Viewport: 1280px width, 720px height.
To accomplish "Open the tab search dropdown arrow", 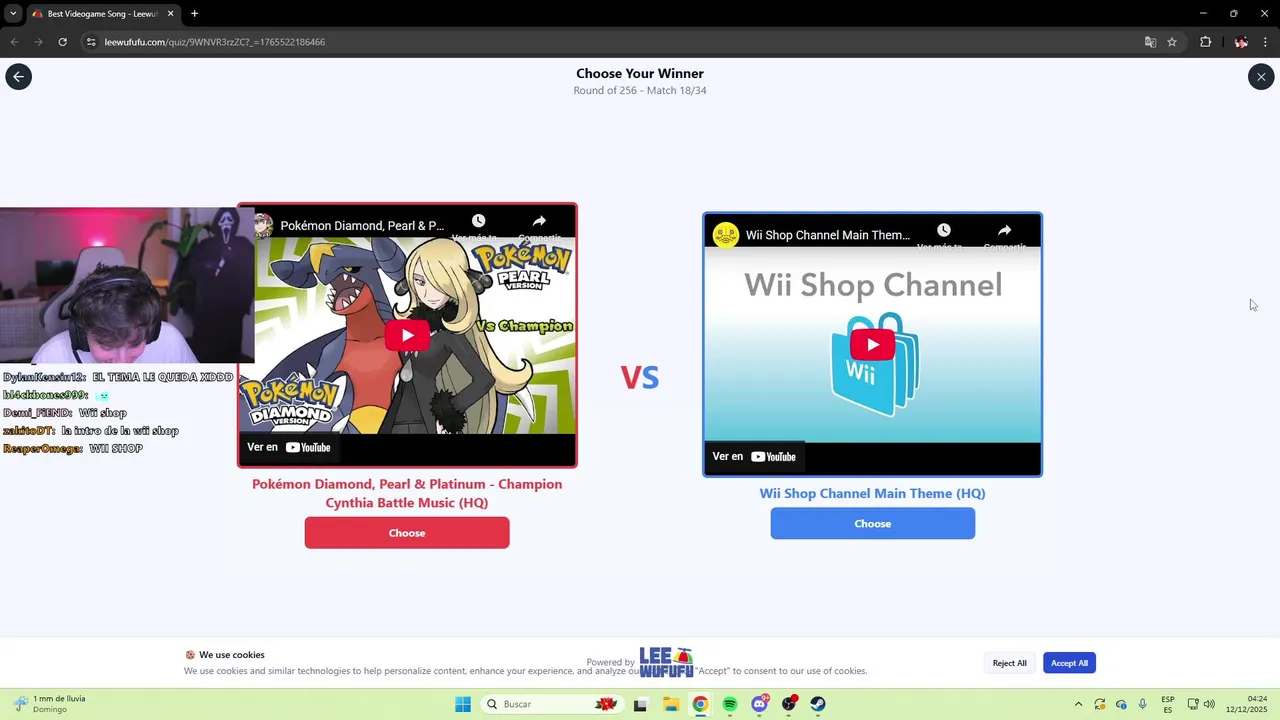I will [x=13, y=13].
